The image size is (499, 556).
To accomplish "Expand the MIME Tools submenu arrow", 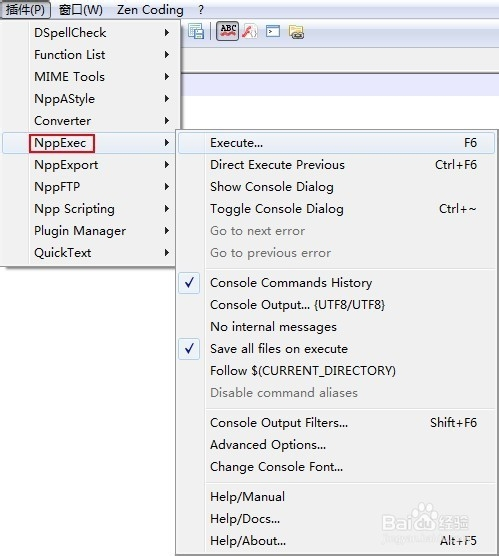I will pyautogui.click(x=167, y=77).
